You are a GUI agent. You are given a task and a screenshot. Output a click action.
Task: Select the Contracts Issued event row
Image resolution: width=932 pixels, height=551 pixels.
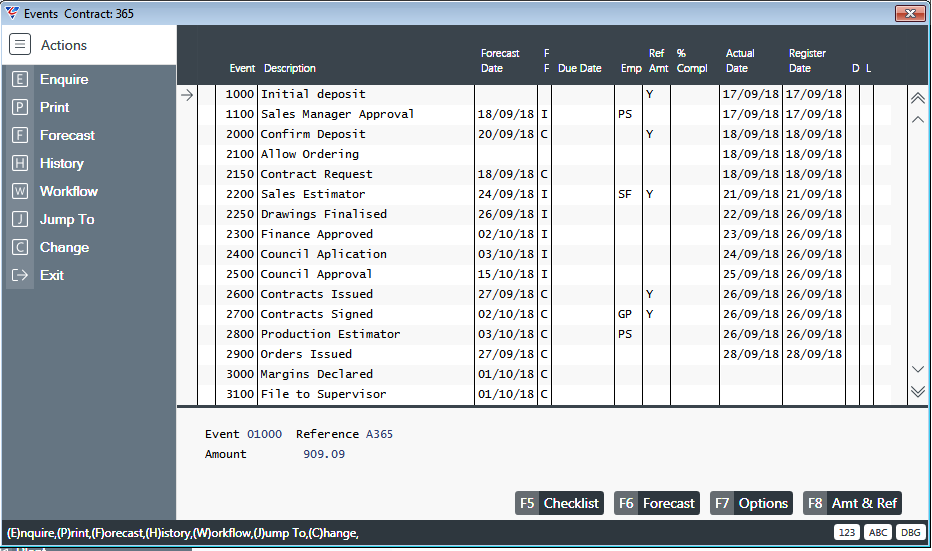coord(544,294)
